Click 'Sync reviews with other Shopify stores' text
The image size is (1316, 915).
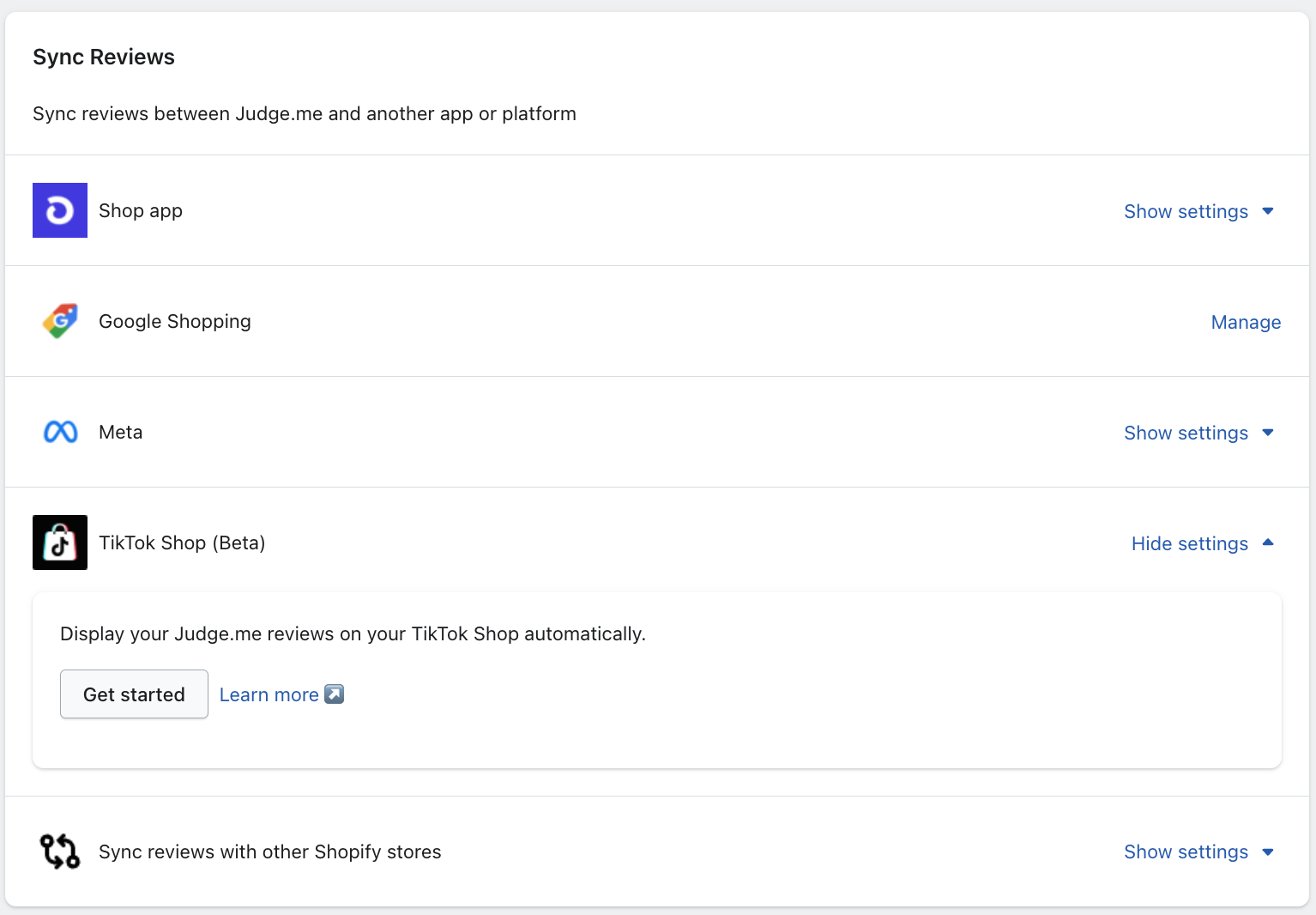(x=270, y=851)
